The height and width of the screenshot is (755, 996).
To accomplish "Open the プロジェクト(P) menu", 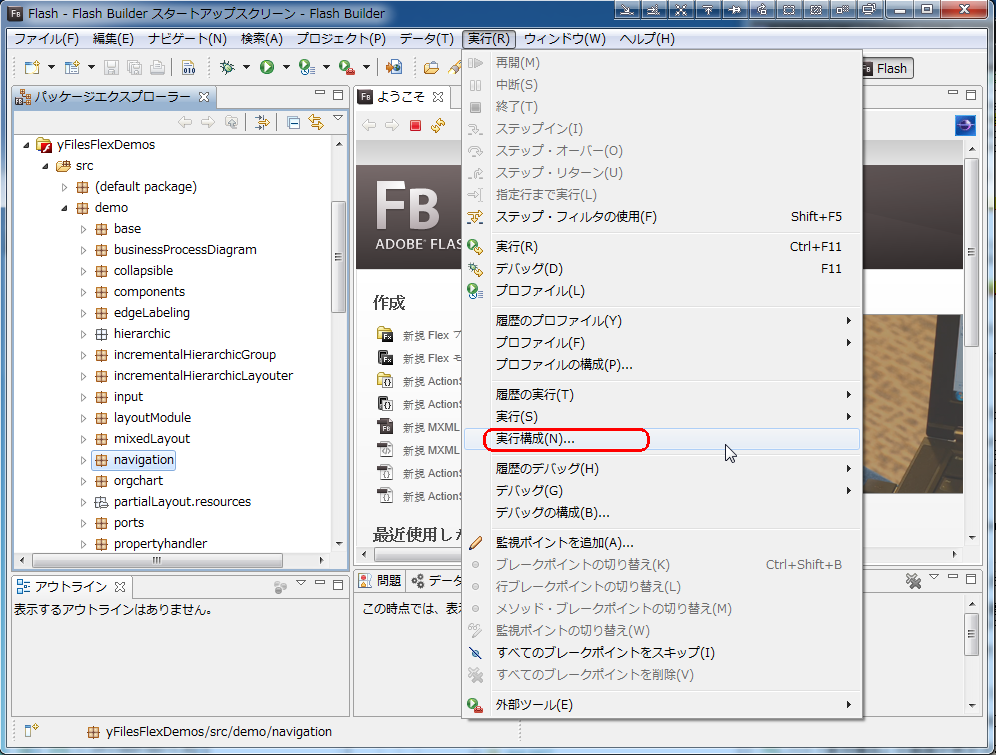I will click(x=341, y=39).
